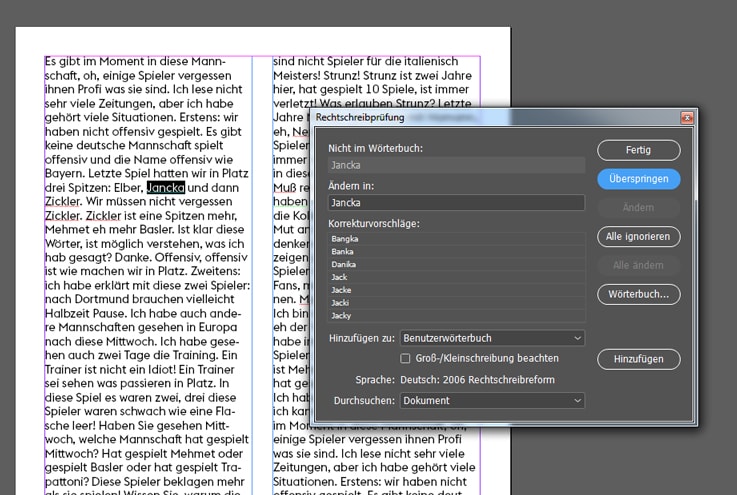Viewport: 737px width, 495px height.
Task: Skip the word with Überspringen
Action: pos(638,179)
